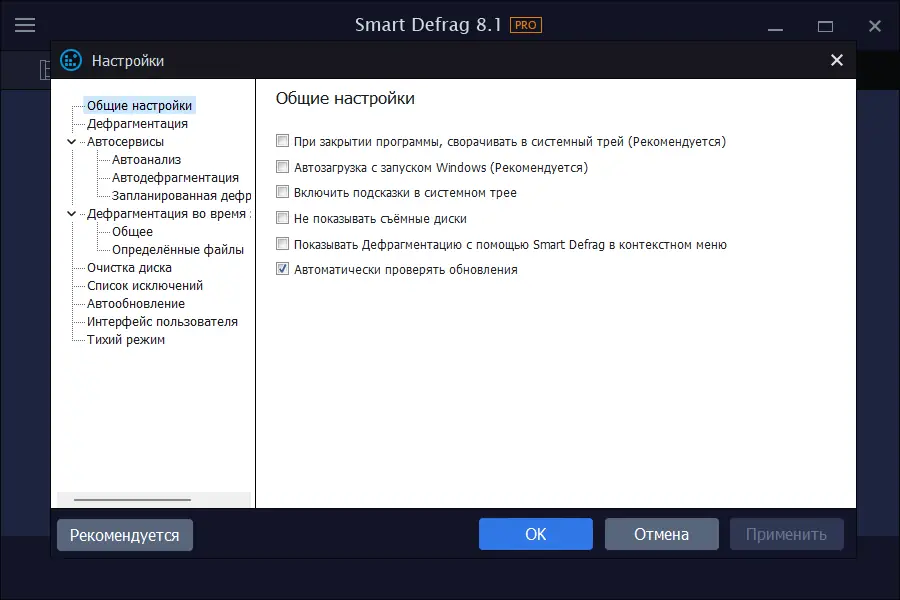Image resolution: width=900 pixels, height=600 pixels.
Task: Select the Автосервисы tree item
Action: coord(125,141)
